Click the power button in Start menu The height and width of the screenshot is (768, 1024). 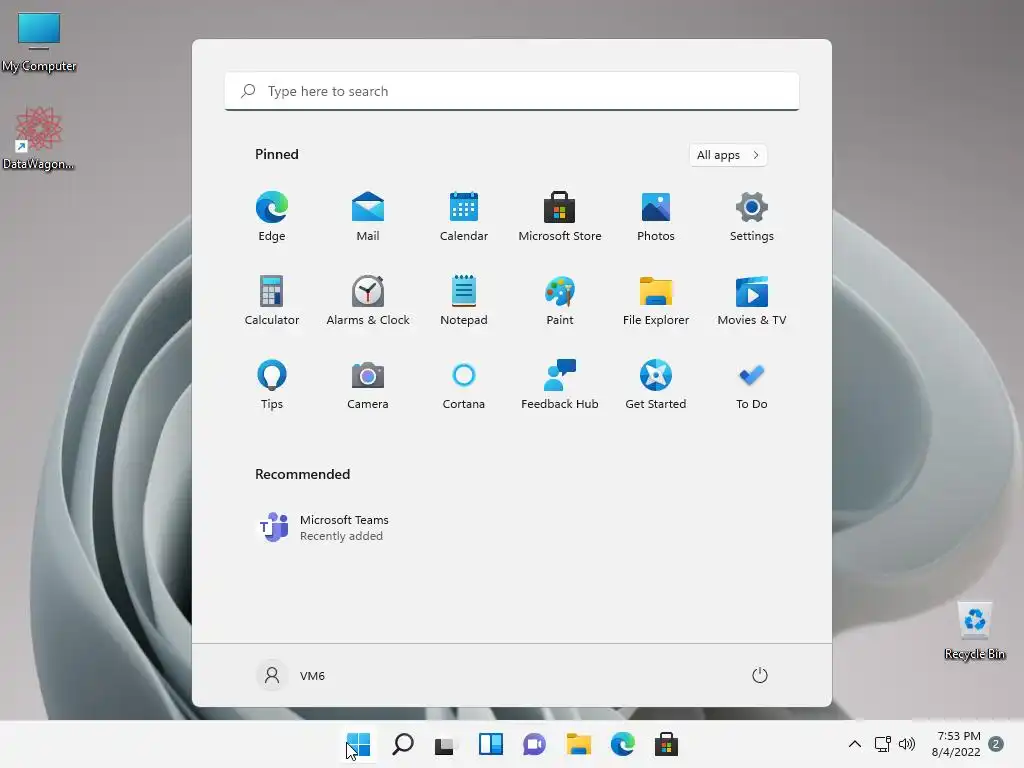click(x=760, y=675)
